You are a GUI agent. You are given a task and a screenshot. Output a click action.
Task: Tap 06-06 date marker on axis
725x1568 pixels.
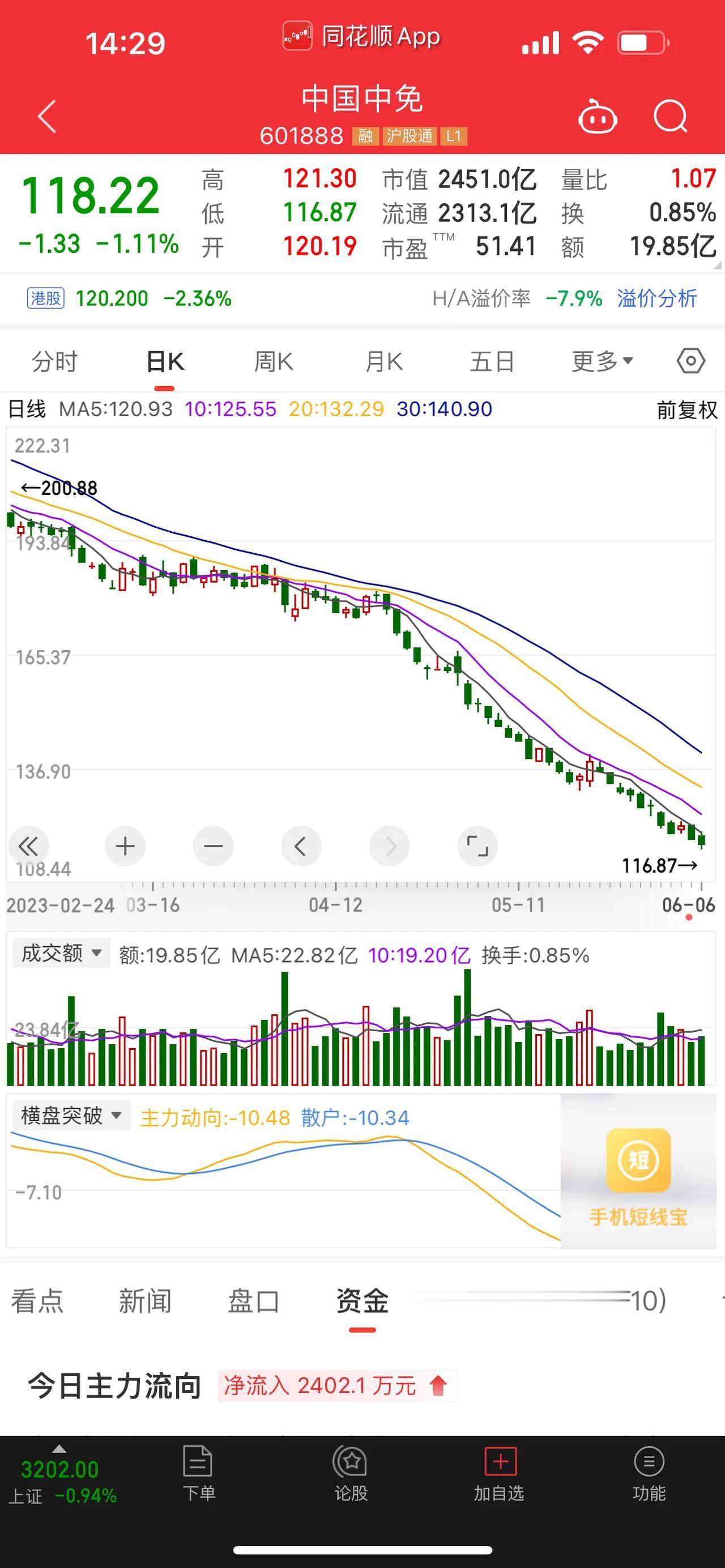689,905
